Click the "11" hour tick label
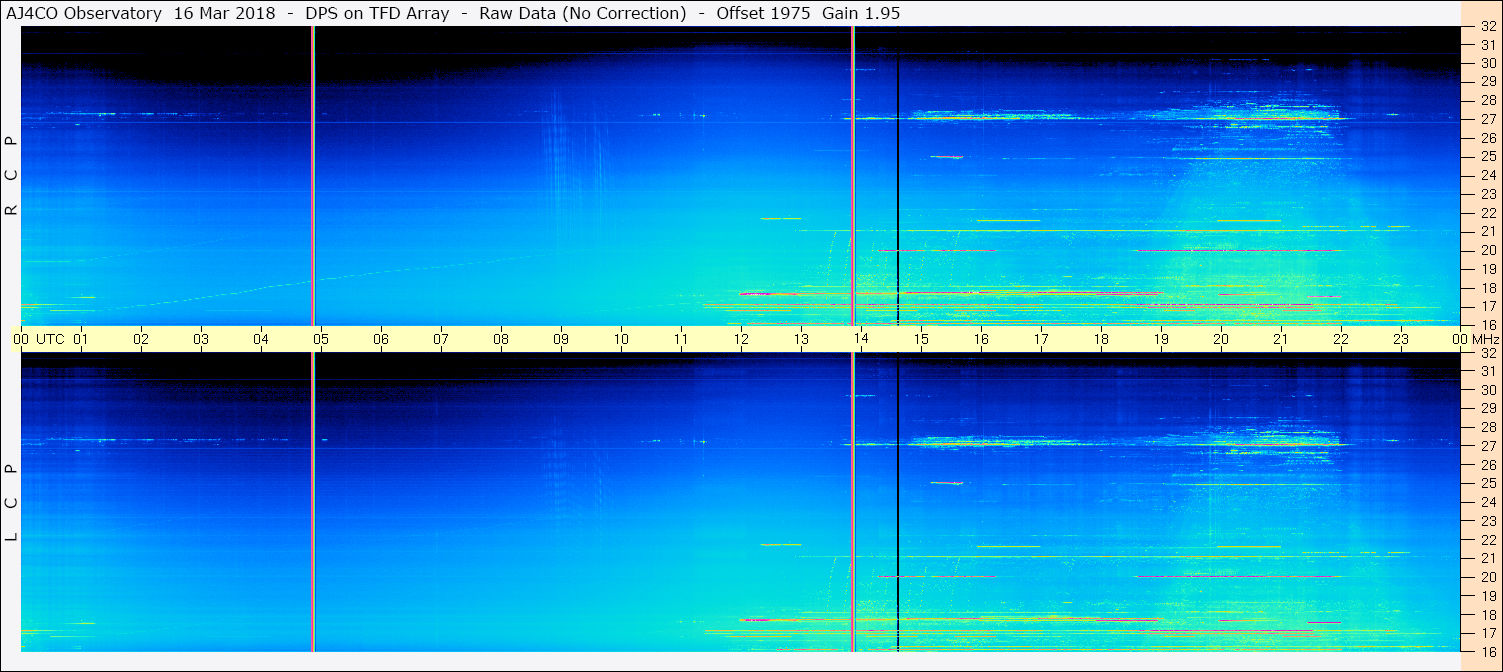The width and height of the screenshot is (1503, 672). [x=681, y=339]
